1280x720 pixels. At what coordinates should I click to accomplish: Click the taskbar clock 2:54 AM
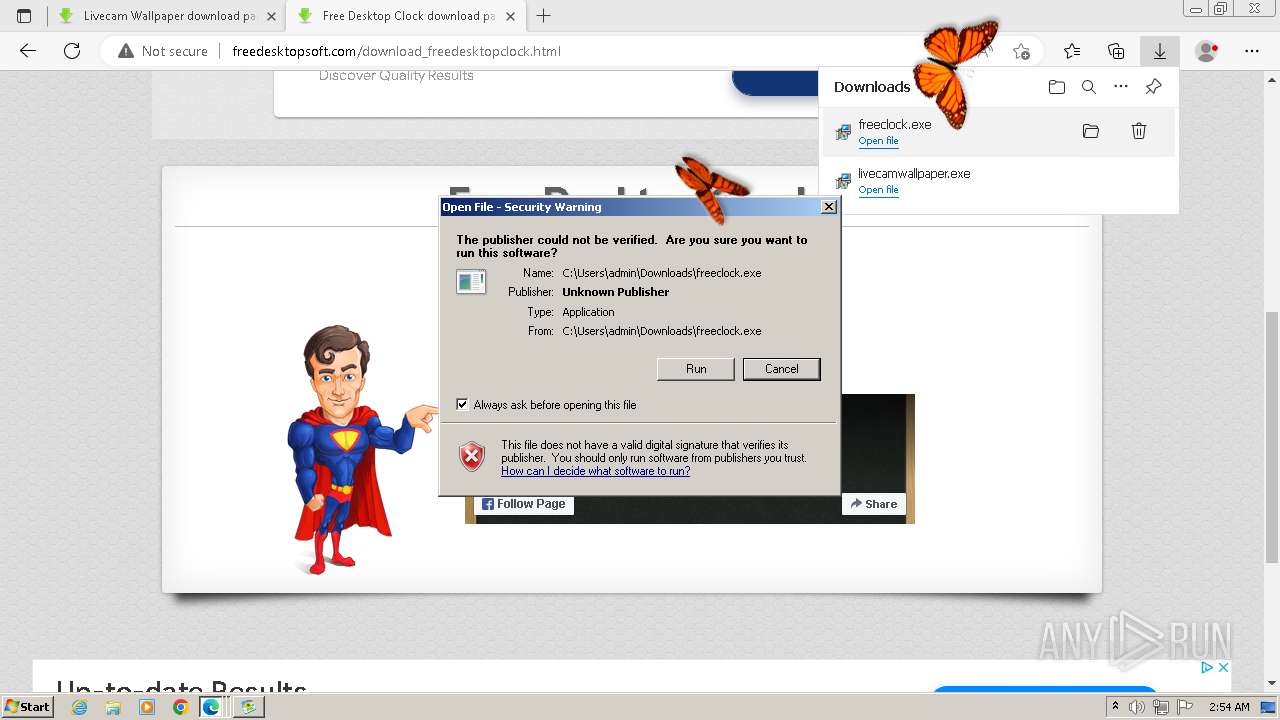click(x=1228, y=707)
